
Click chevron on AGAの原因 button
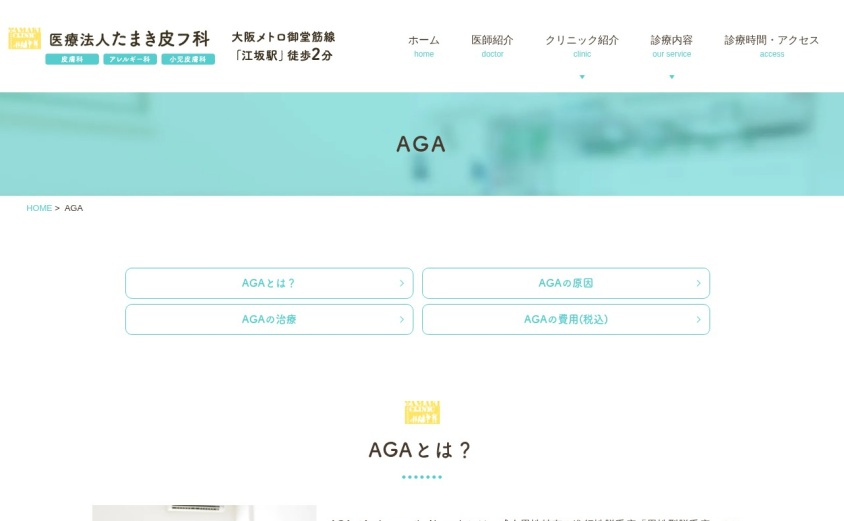[x=698, y=283]
